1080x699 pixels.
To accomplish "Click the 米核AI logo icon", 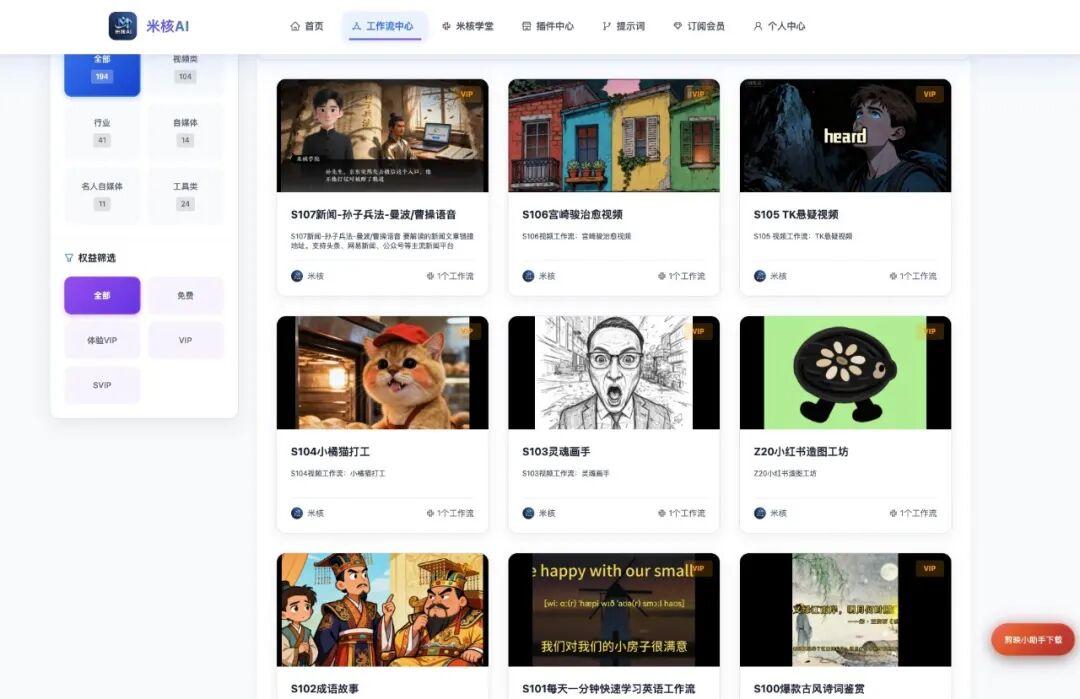I will (x=122, y=24).
